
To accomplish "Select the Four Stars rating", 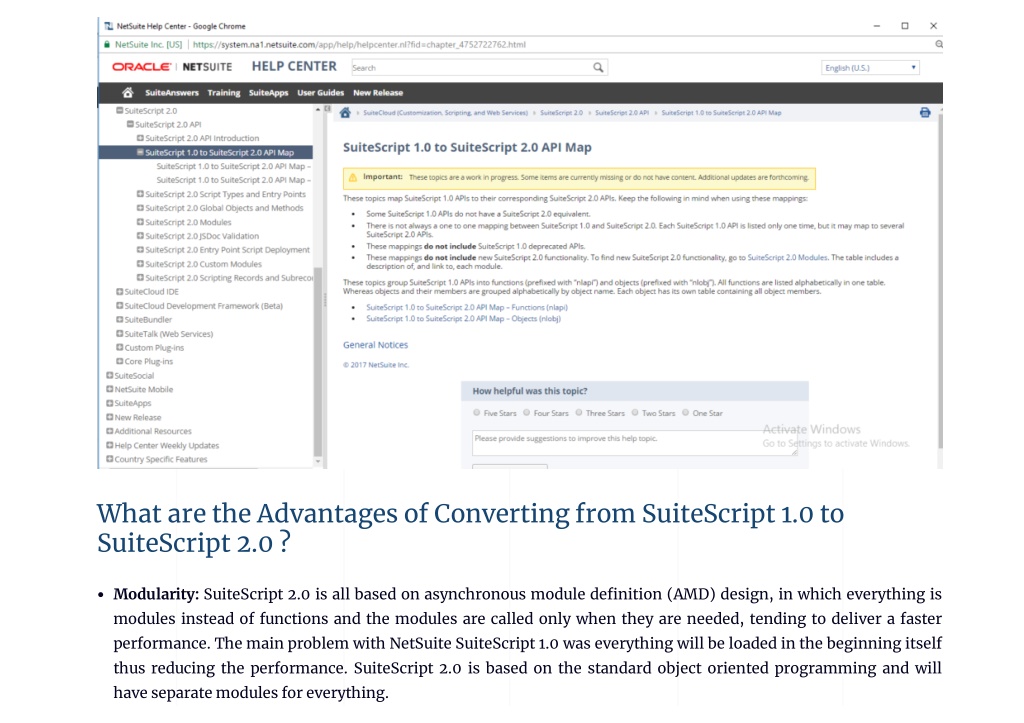I will [x=526, y=413].
